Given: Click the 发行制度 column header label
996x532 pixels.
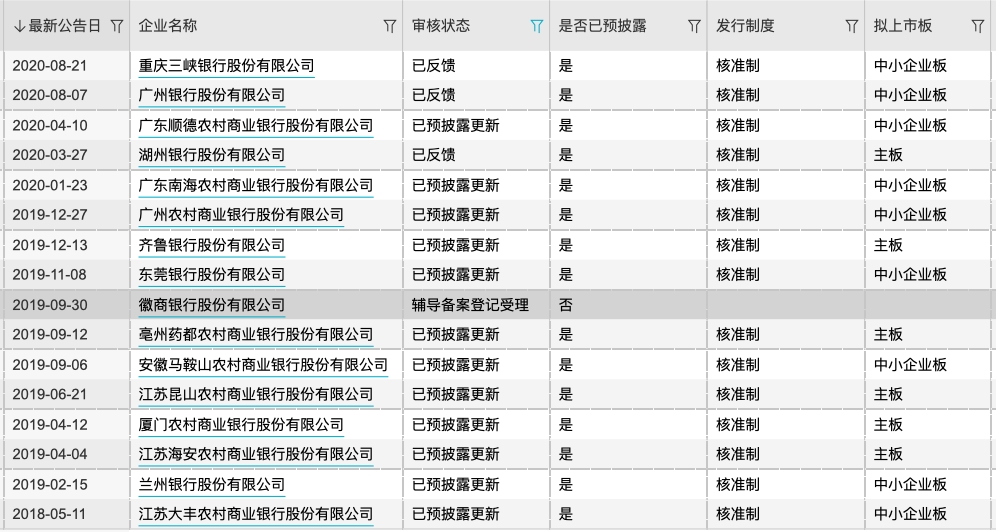Looking at the screenshot, I should pyautogui.click(x=745, y=26).
